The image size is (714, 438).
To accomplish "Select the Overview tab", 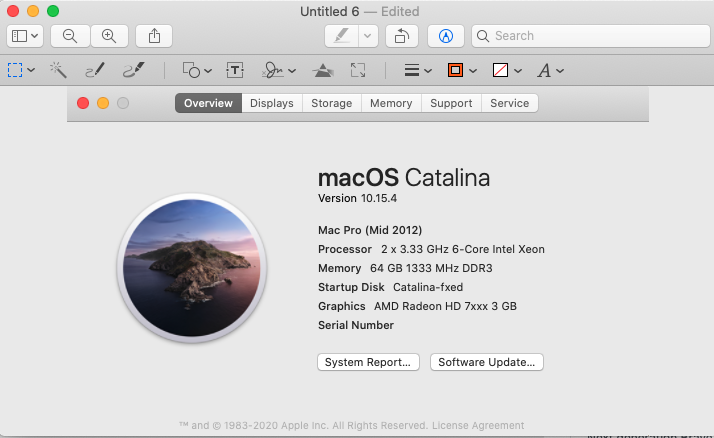I will pos(208,103).
